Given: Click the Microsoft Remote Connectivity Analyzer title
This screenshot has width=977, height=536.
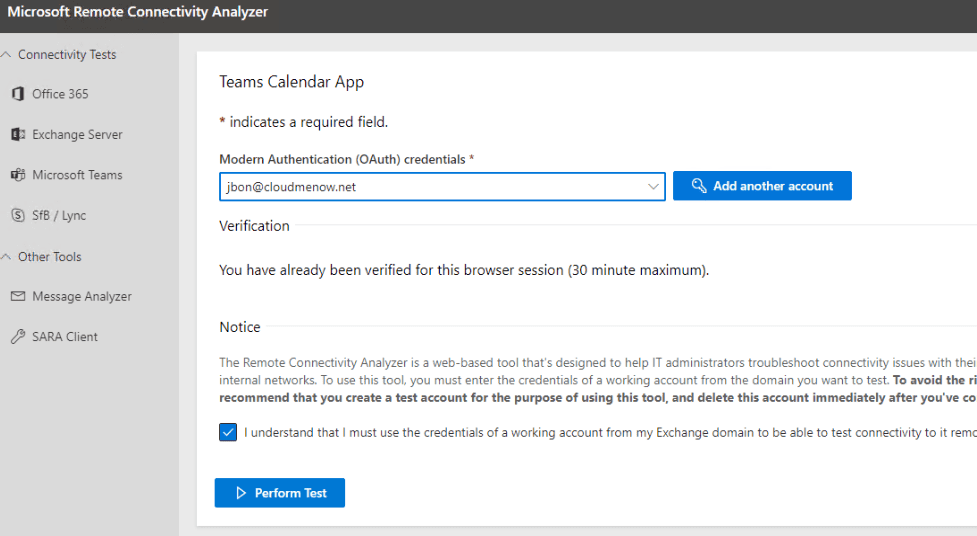Looking at the screenshot, I should tap(138, 13).
